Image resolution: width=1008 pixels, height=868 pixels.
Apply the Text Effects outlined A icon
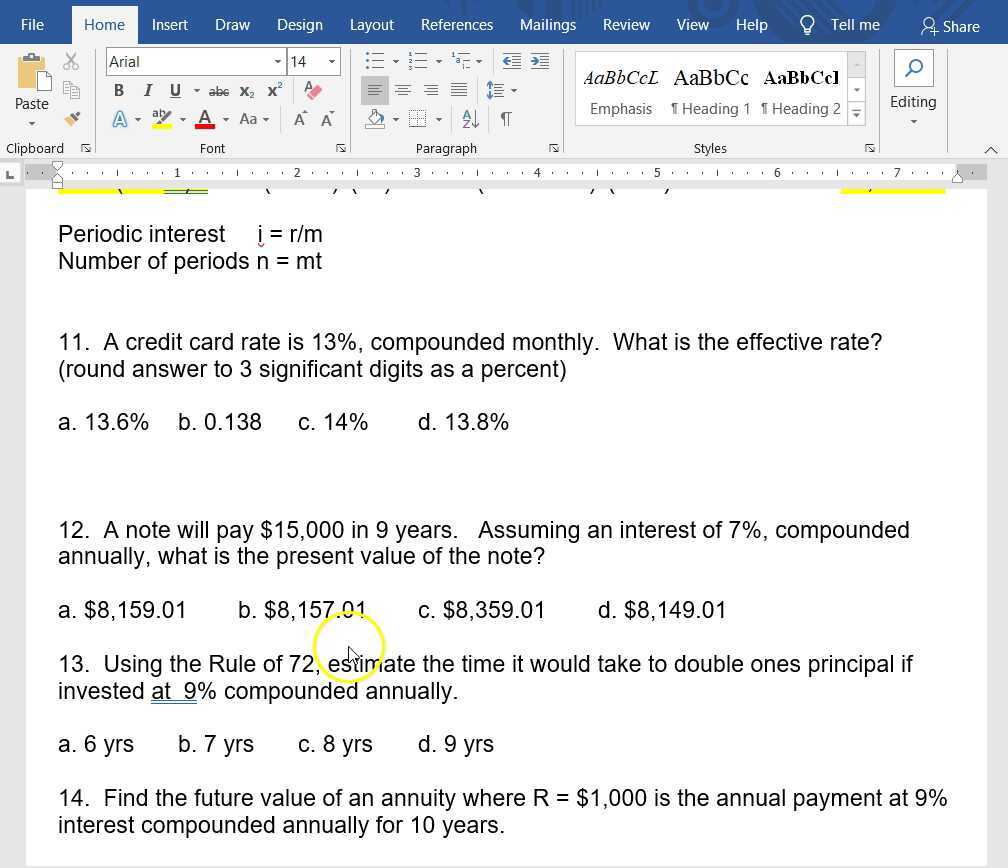tap(120, 119)
